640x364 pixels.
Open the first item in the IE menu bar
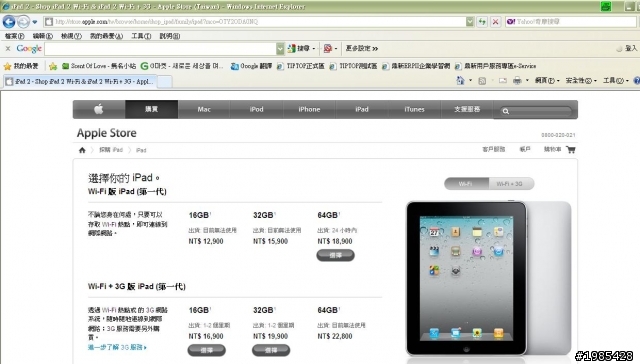point(14,36)
